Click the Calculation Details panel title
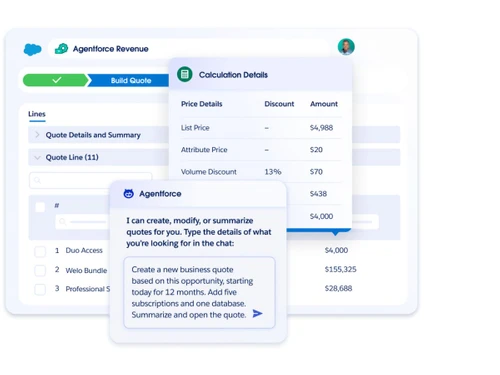Screen dimensions: 500x375 pos(233,75)
